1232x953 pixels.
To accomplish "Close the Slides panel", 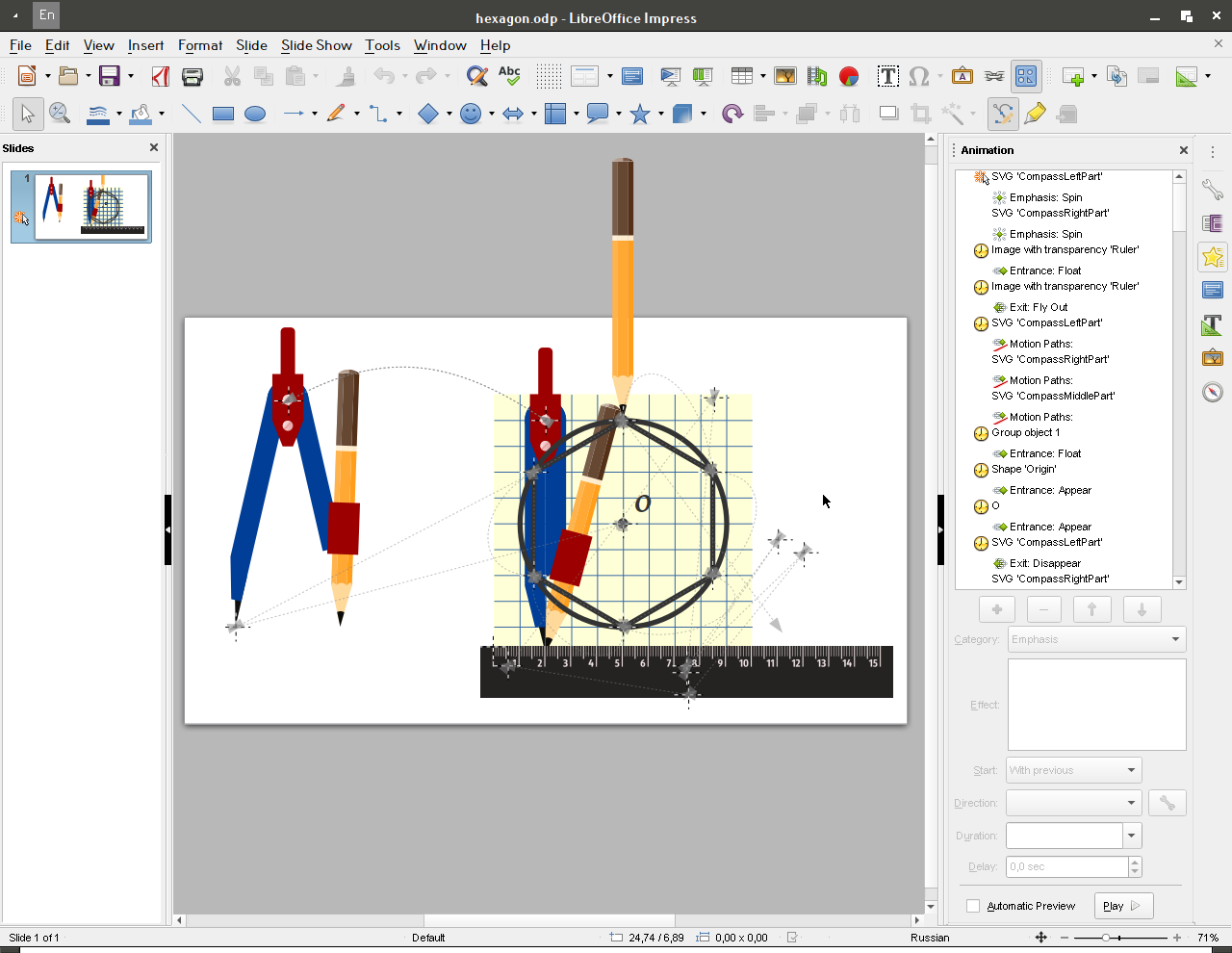I will pyautogui.click(x=154, y=147).
